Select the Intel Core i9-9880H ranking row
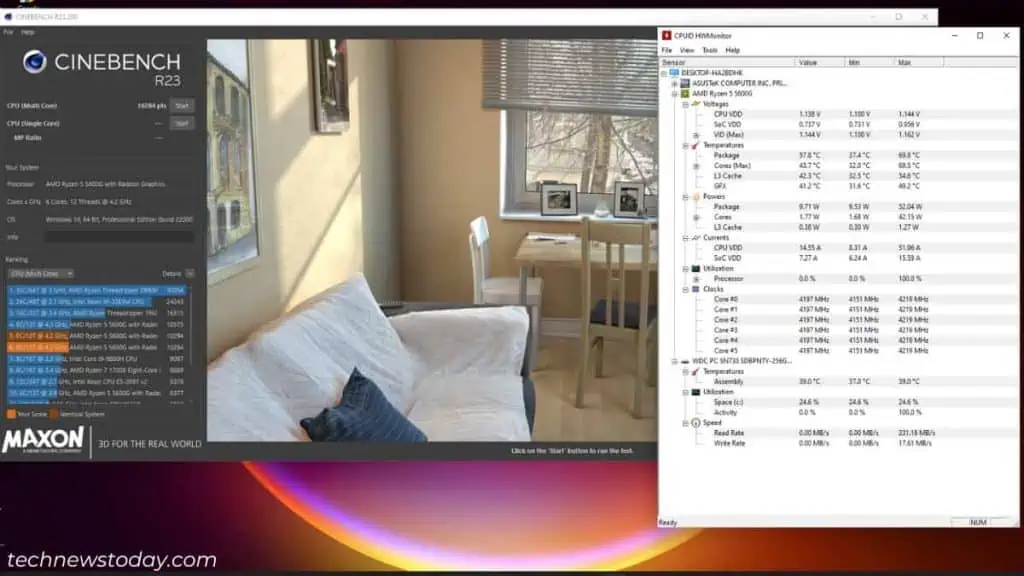 pos(97,359)
